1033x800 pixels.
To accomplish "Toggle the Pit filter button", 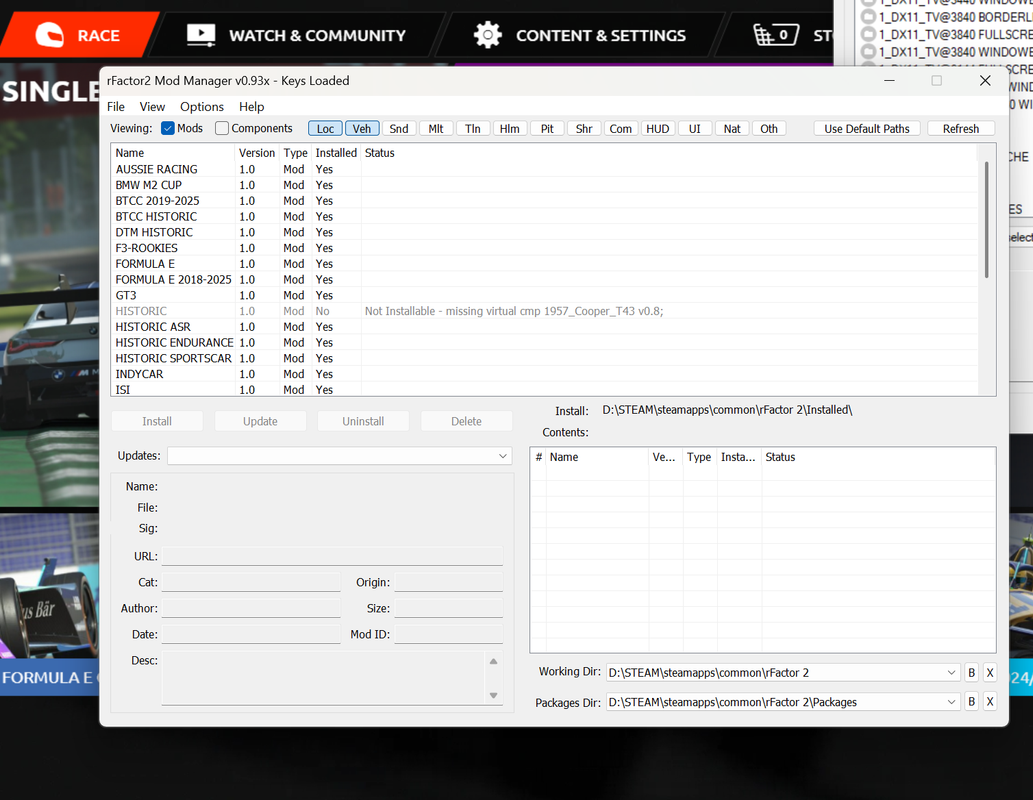I will pyautogui.click(x=547, y=129).
